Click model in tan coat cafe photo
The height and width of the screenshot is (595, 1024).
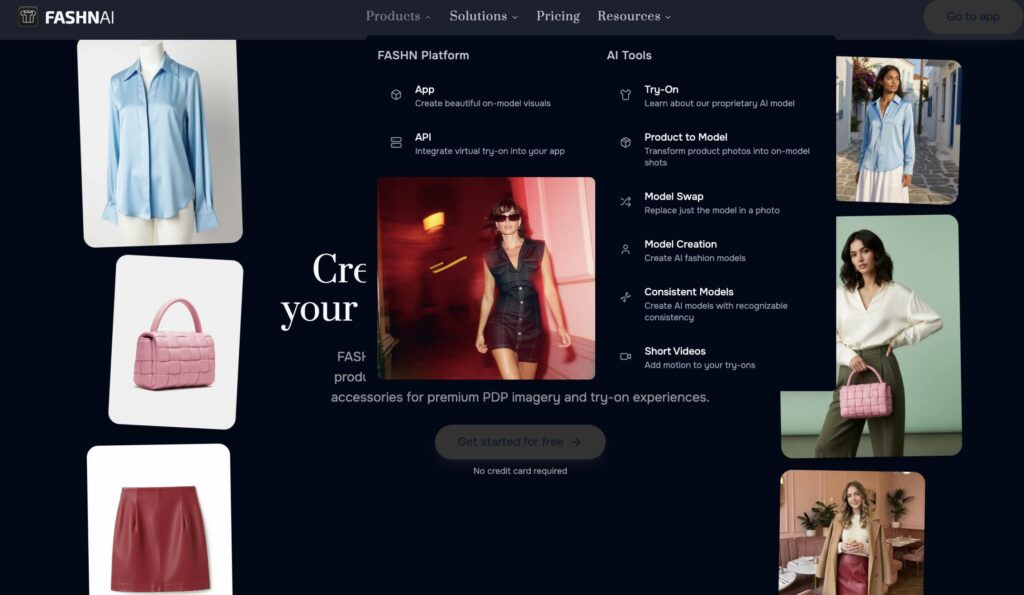852,532
